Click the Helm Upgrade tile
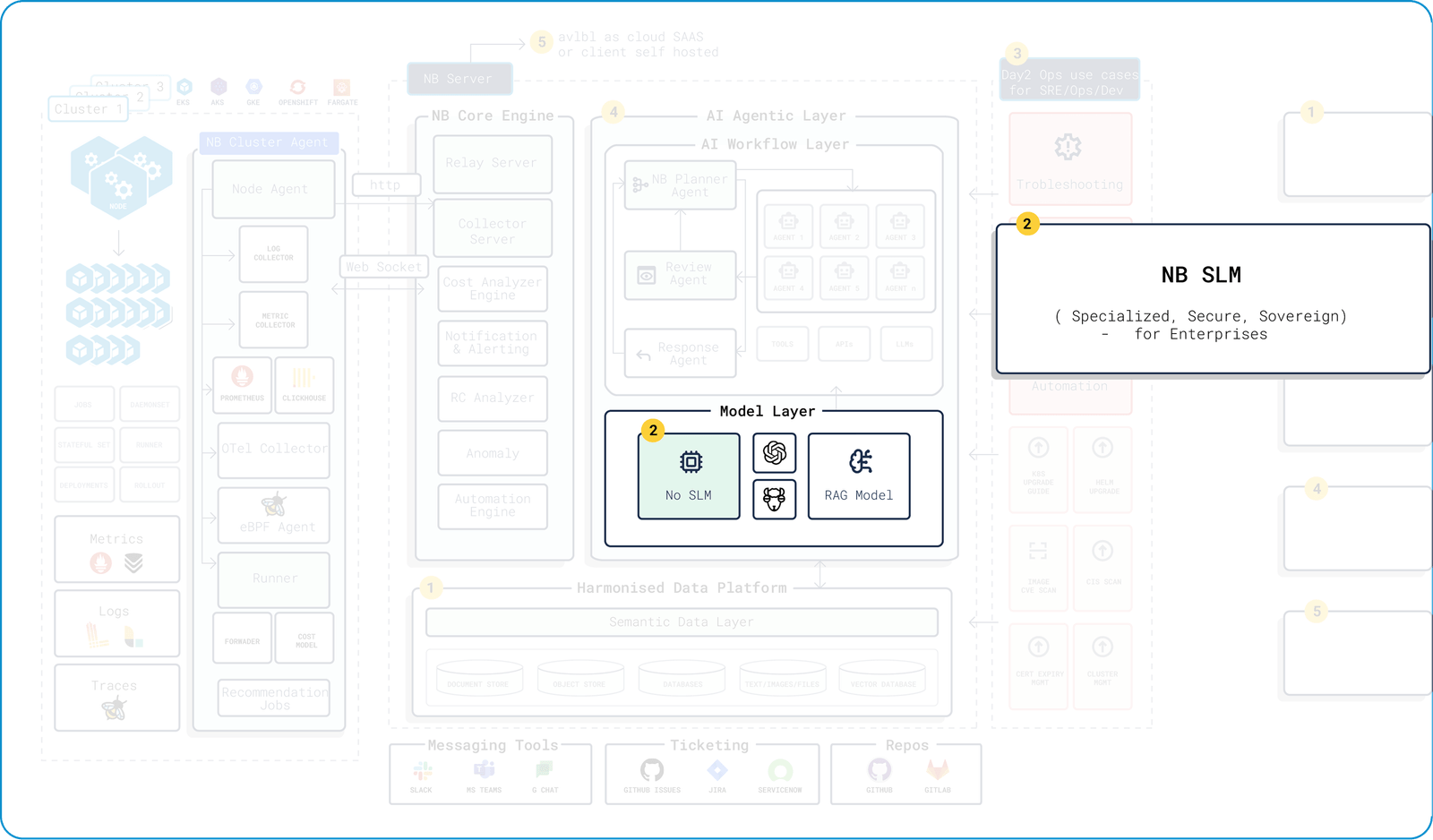 click(x=1103, y=469)
